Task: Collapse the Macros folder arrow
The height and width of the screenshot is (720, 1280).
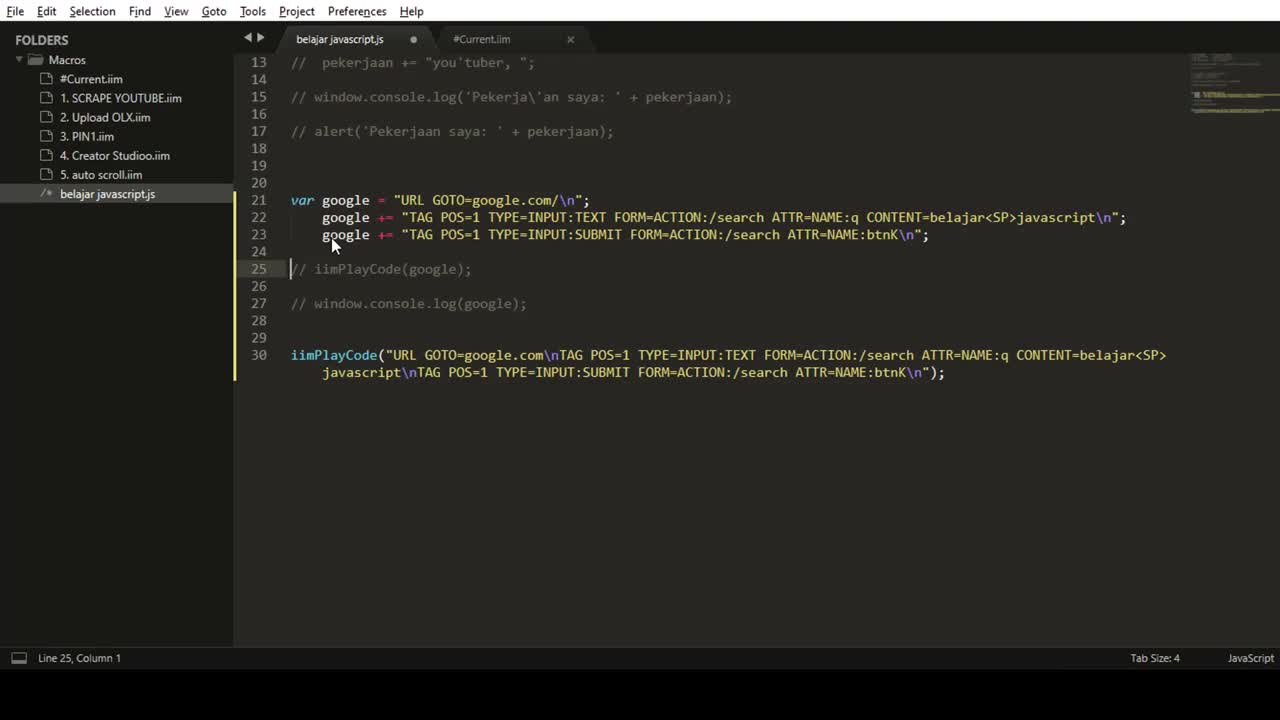Action: 20,60
